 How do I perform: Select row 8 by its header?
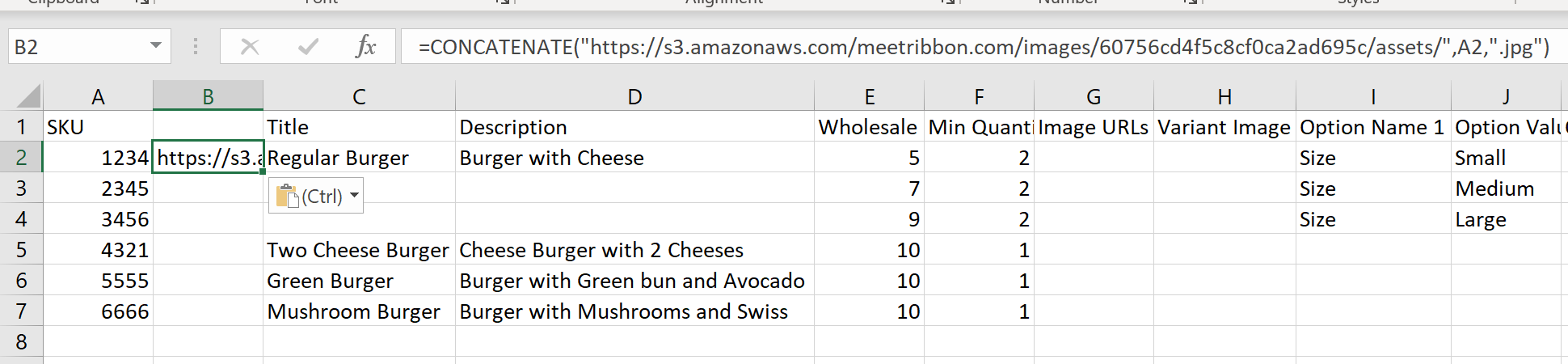[x=22, y=342]
